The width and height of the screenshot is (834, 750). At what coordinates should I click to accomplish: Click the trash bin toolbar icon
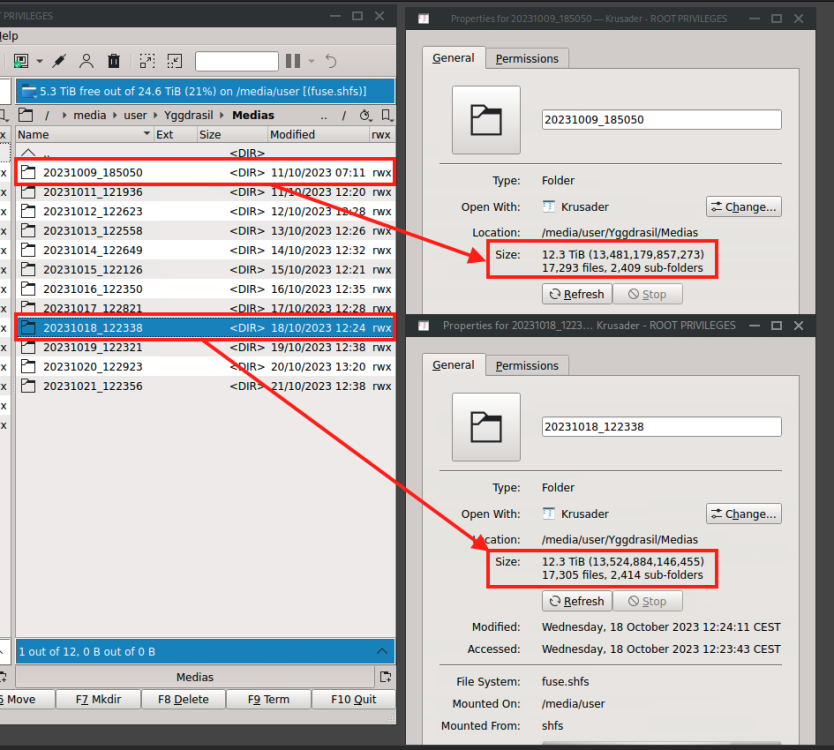tap(114, 61)
